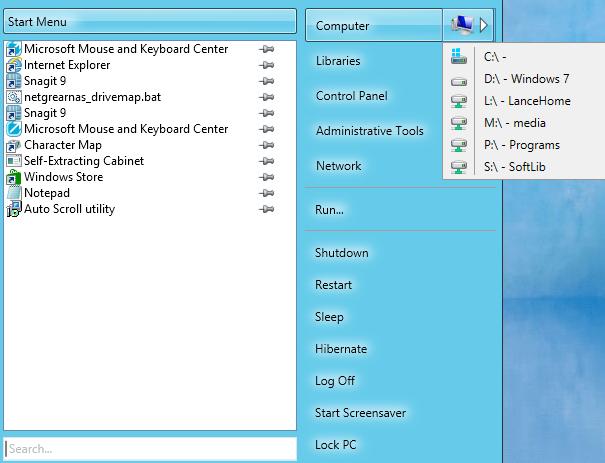The height and width of the screenshot is (463, 605).
Task: Click the Character Map icon
Action: pos(14,145)
